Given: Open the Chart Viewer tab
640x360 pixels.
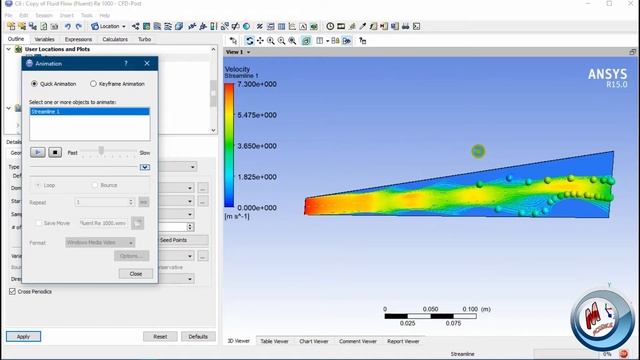Looking at the screenshot, I should (x=313, y=341).
